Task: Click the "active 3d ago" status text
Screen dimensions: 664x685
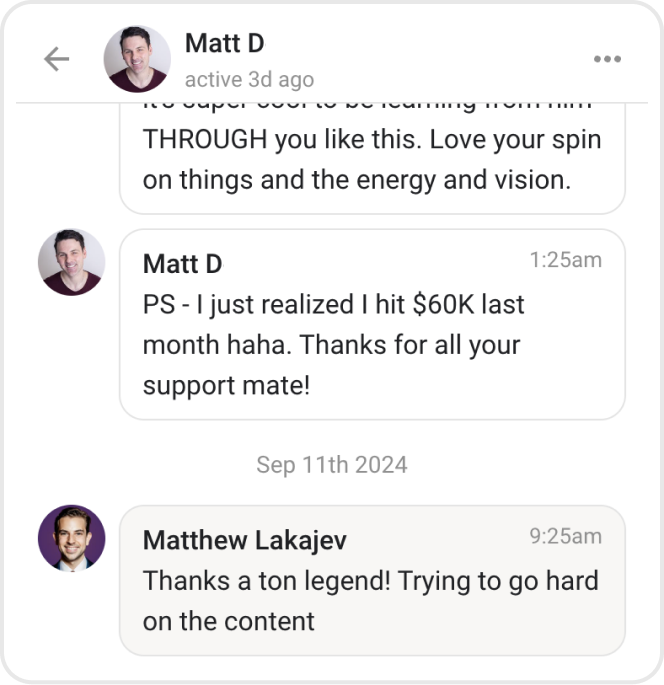Action: point(249,80)
